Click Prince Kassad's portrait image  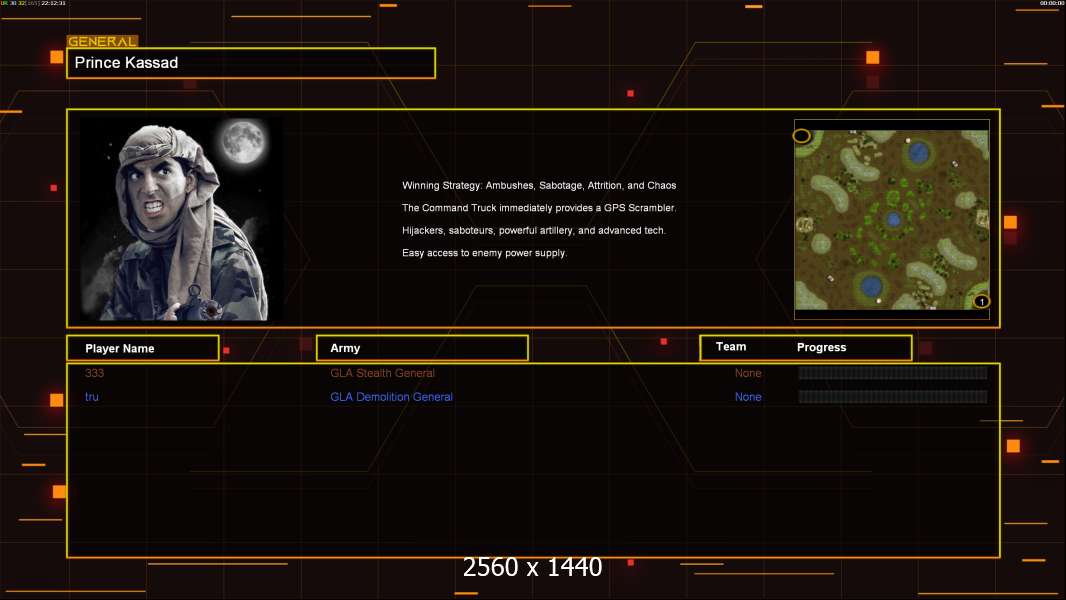(x=180, y=219)
